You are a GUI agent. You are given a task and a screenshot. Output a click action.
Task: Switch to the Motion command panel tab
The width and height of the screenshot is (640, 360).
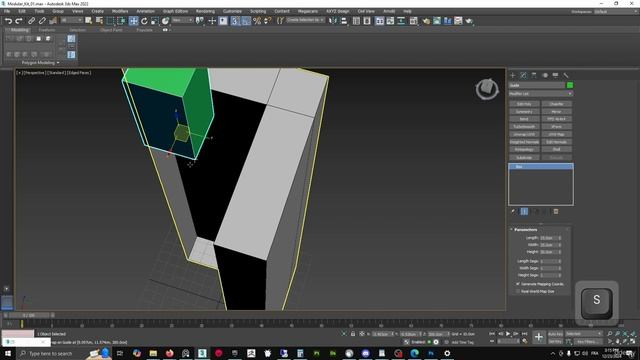click(x=544, y=75)
